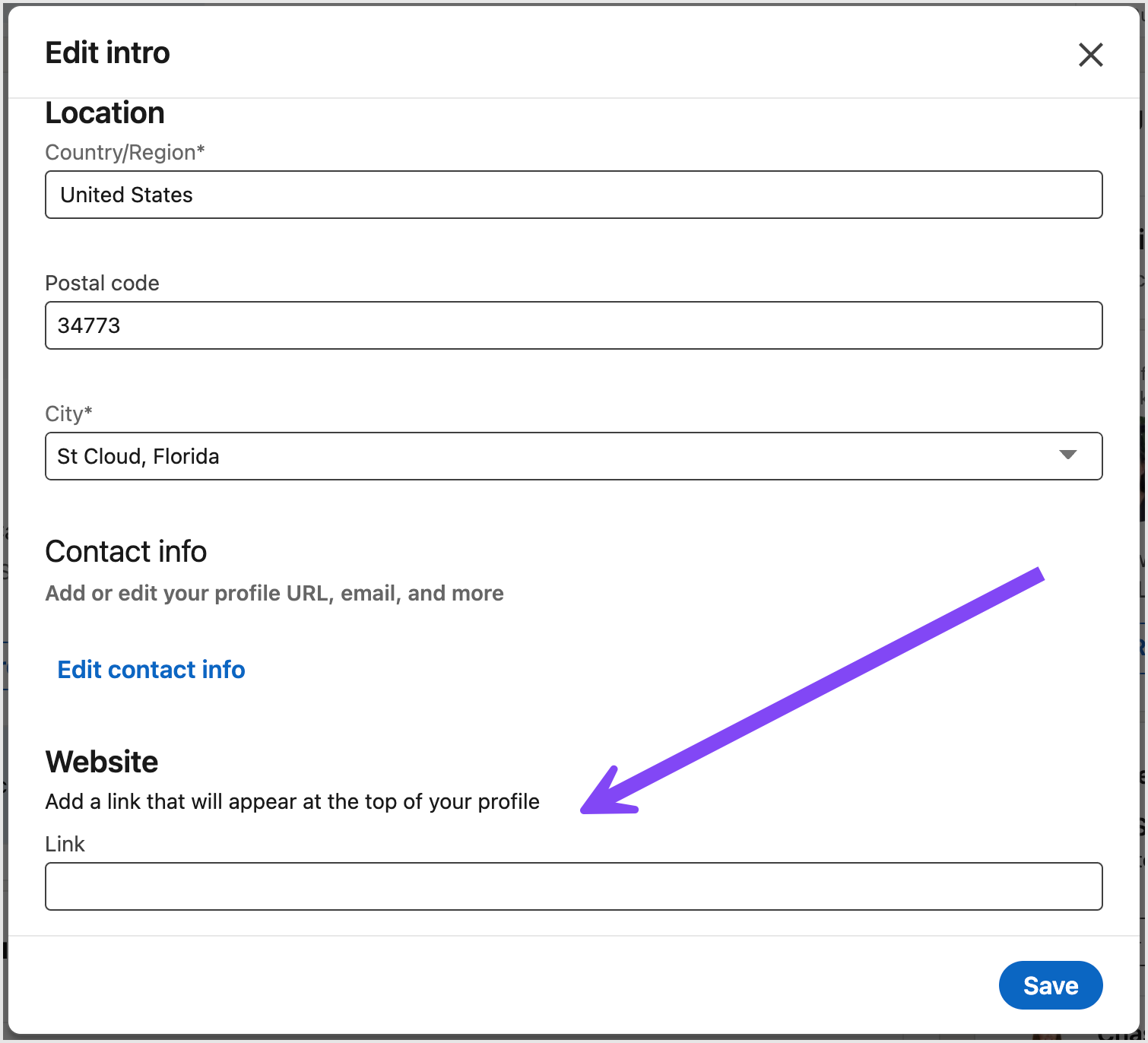Click the Save button
The height and width of the screenshot is (1043, 1148).
1051,985
